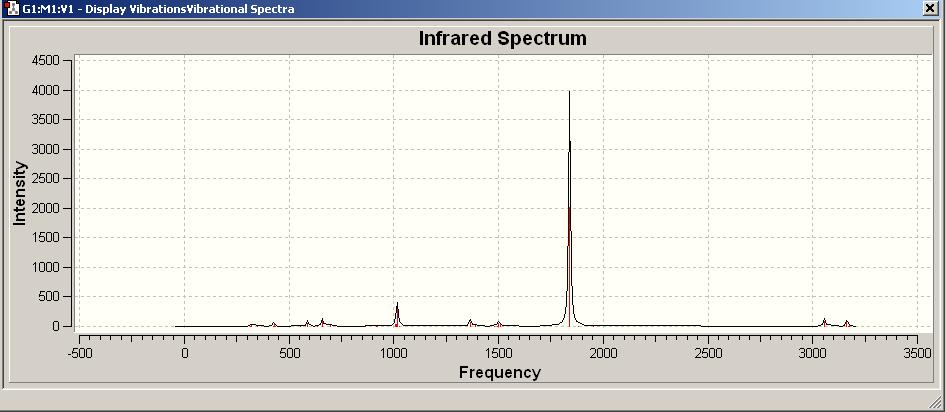Click the y-axis tick label 4500
Viewport: 945px width, 412px height.
click(x=46, y=61)
